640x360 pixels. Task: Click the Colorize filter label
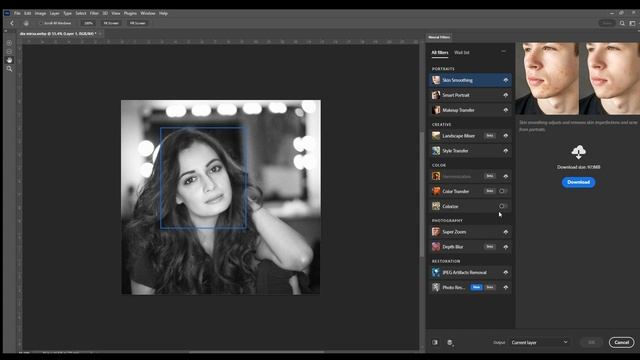450,207
